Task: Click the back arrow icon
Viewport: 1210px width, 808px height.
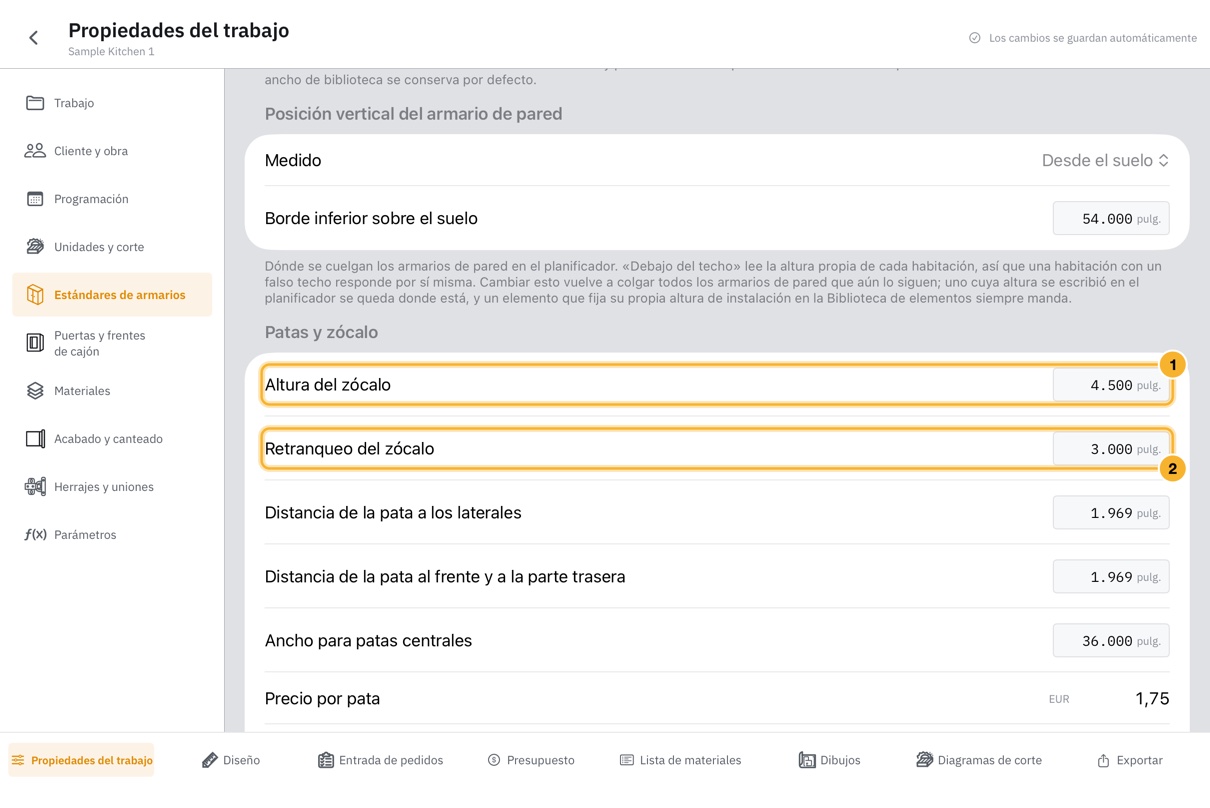Action: pyautogui.click(x=34, y=38)
